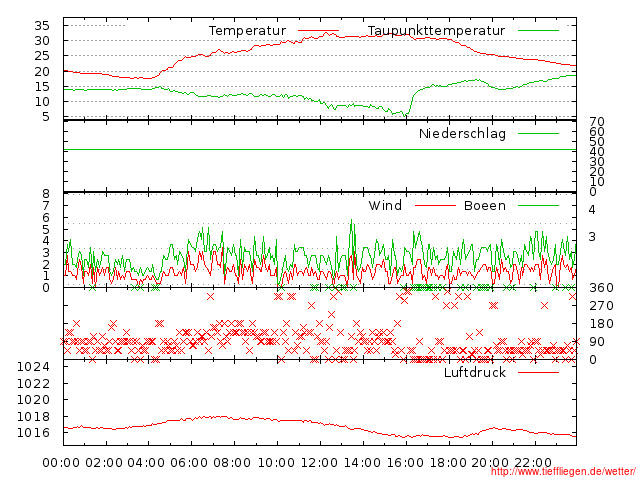Click the 00:00 time axis label

61,463
